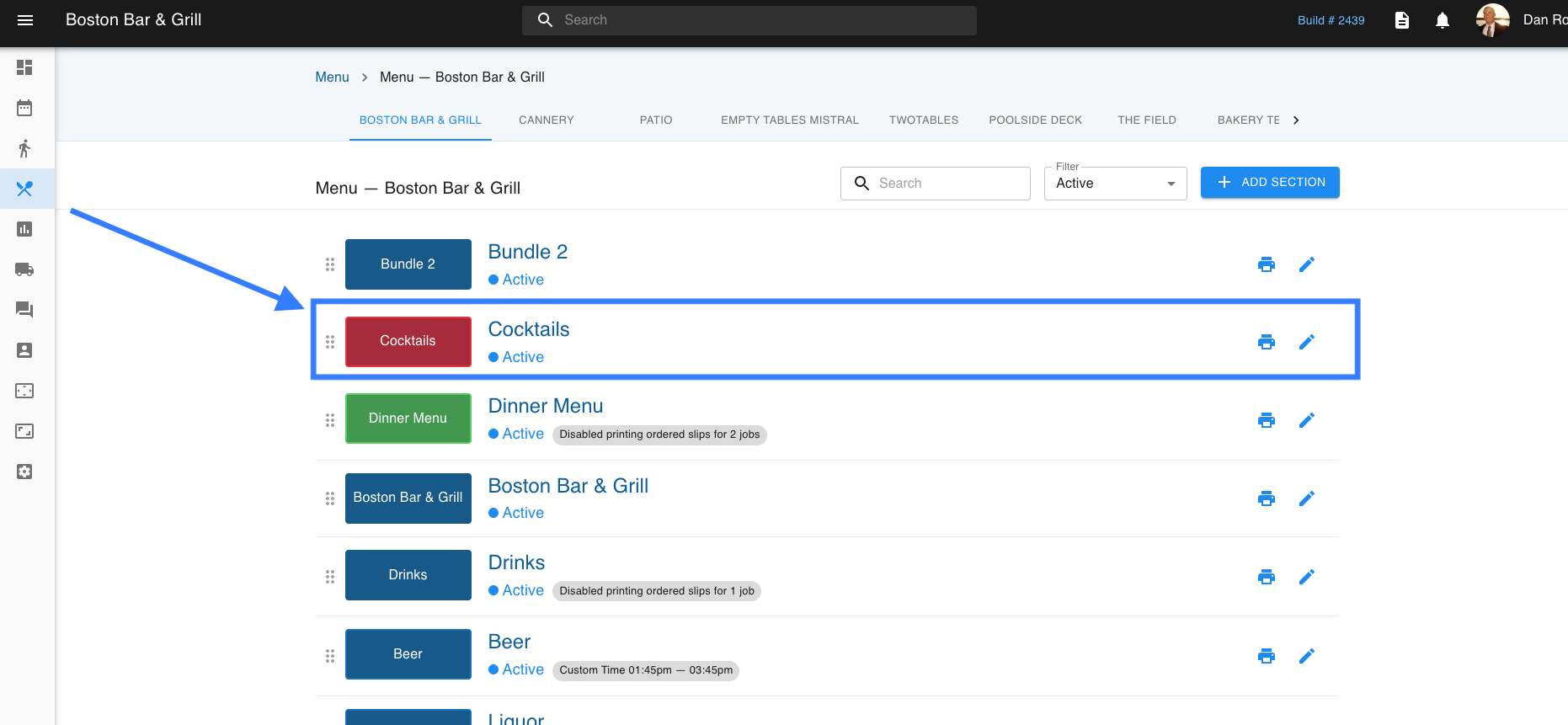Switch to the Cannery tab
Viewport: 1568px width, 725px height.
click(546, 120)
